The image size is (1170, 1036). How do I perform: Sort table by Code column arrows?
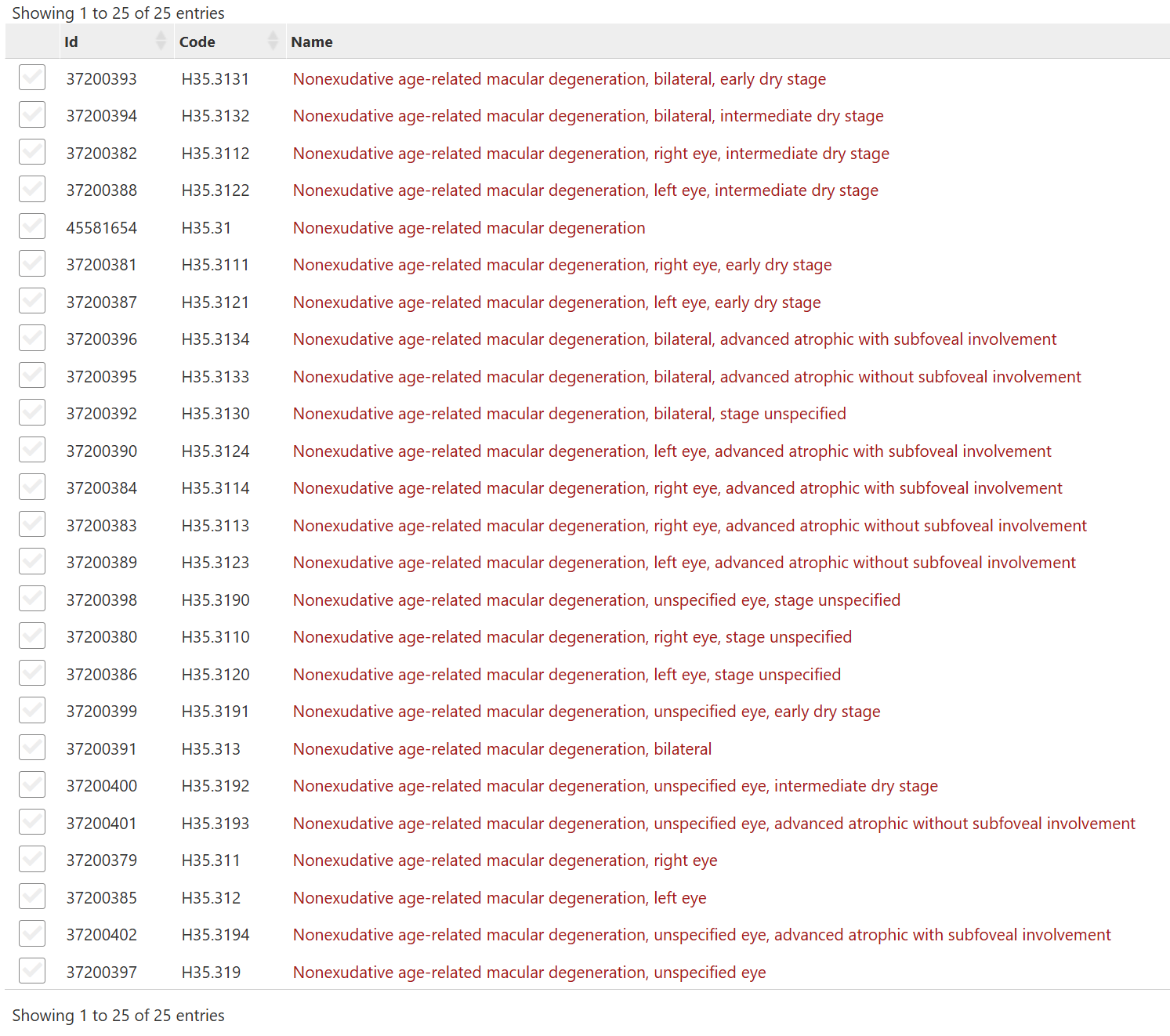click(273, 41)
